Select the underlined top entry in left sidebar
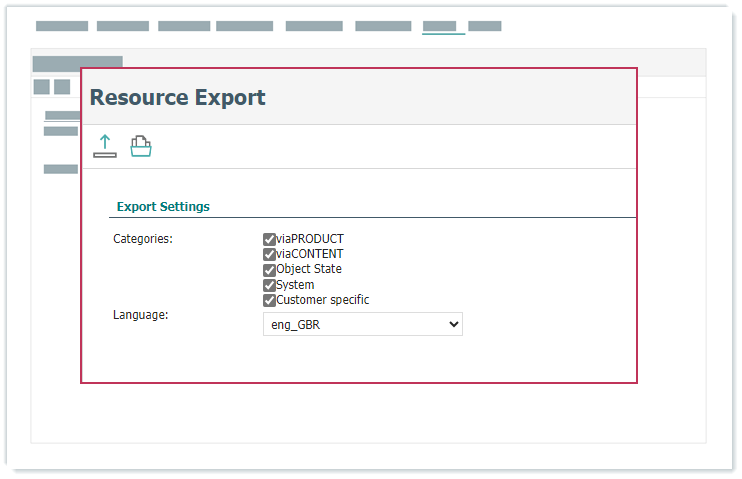 pos(62,115)
